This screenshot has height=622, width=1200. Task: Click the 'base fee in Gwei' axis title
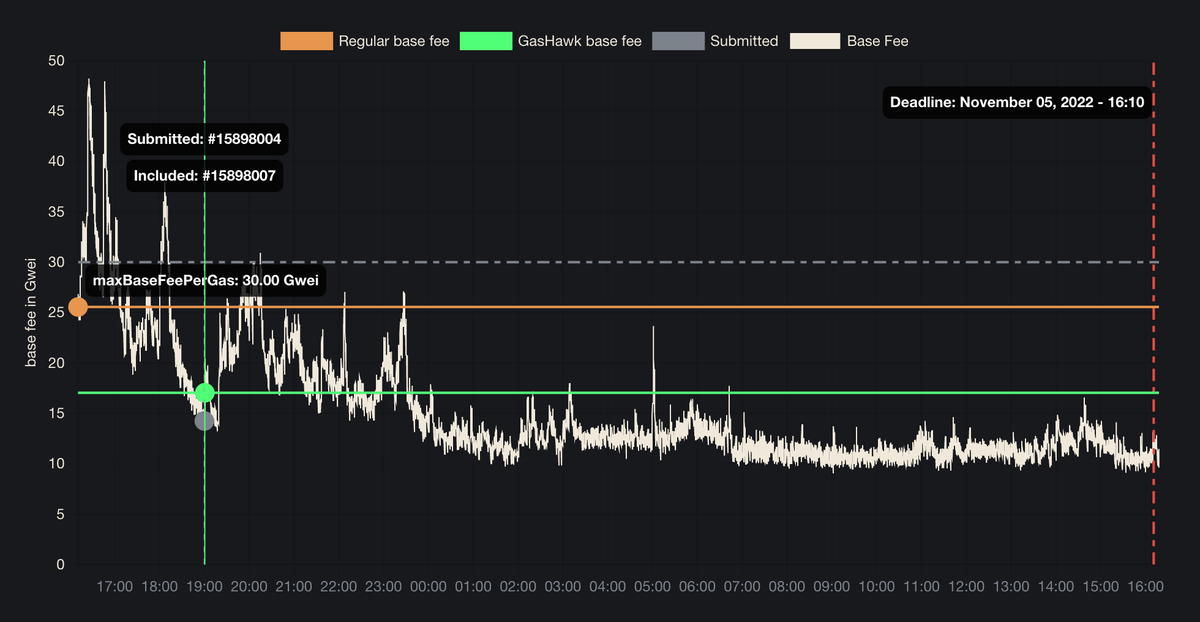[x=31, y=312]
